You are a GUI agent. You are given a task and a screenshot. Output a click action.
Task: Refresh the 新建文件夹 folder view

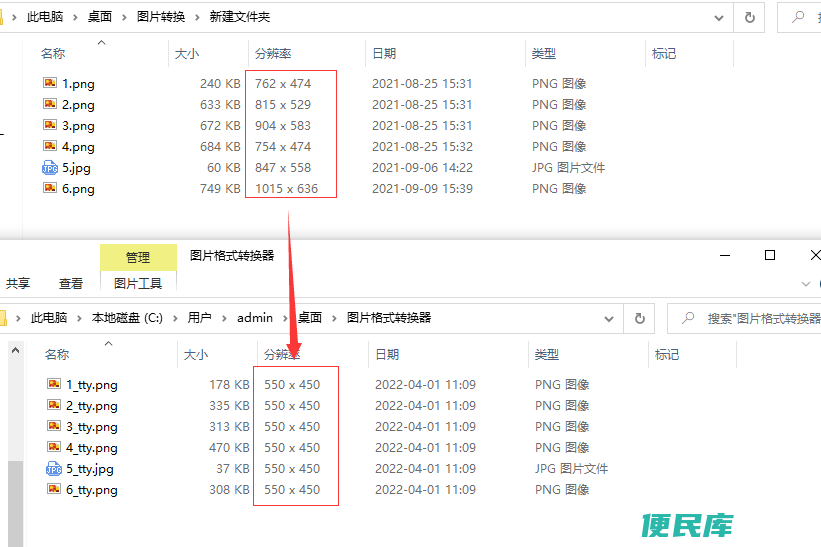[x=749, y=18]
